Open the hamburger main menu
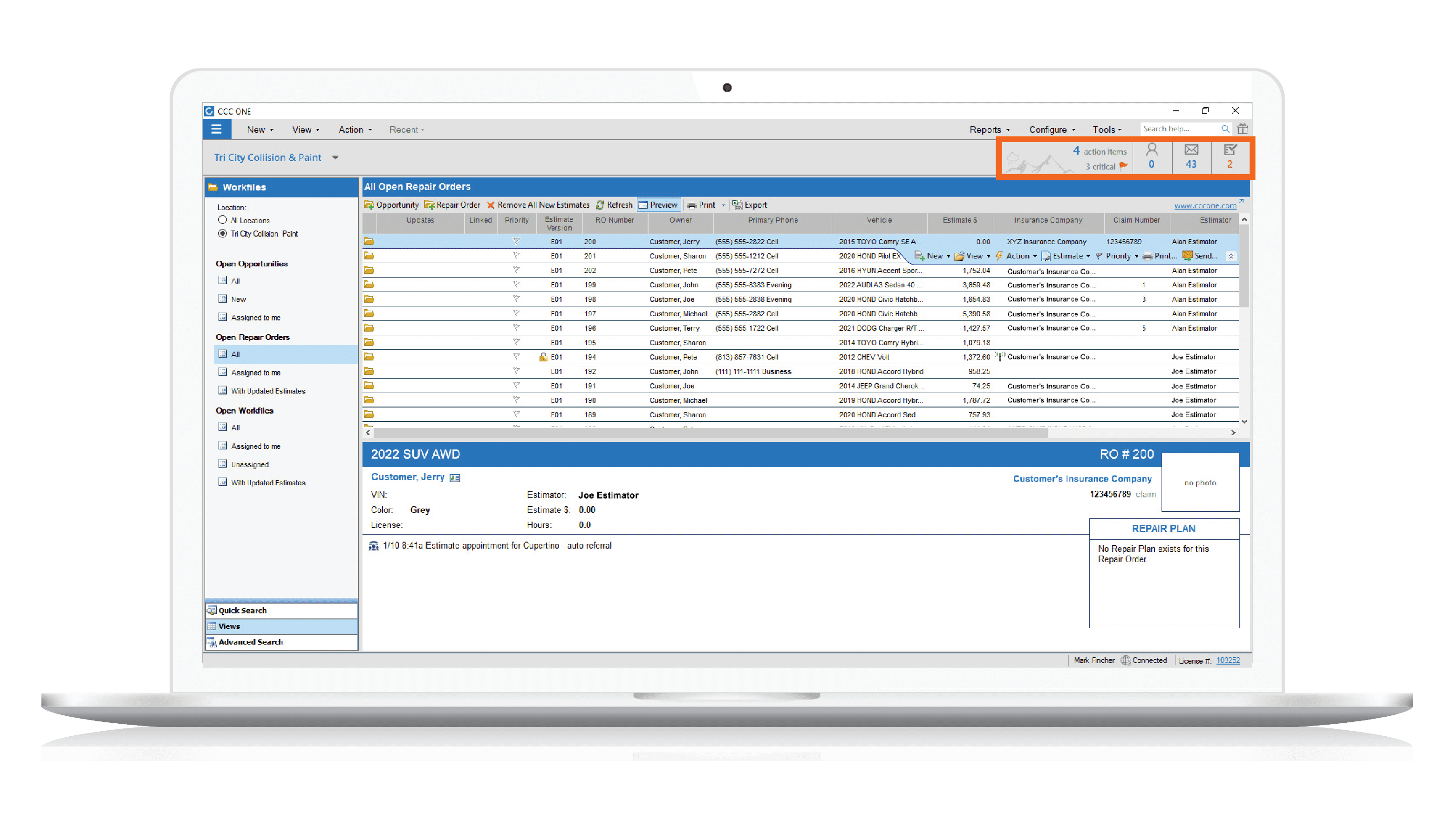This screenshot has height=815, width=1456. pyautogui.click(x=216, y=129)
